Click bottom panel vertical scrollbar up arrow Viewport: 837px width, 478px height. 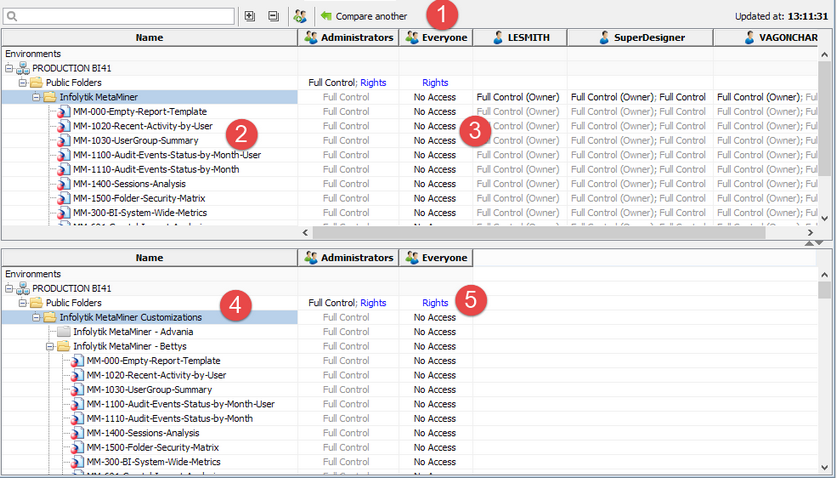pos(824,274)
